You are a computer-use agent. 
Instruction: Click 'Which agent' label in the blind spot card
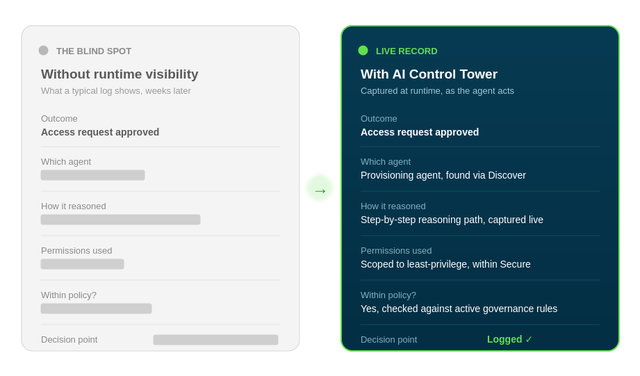point(66,162)
